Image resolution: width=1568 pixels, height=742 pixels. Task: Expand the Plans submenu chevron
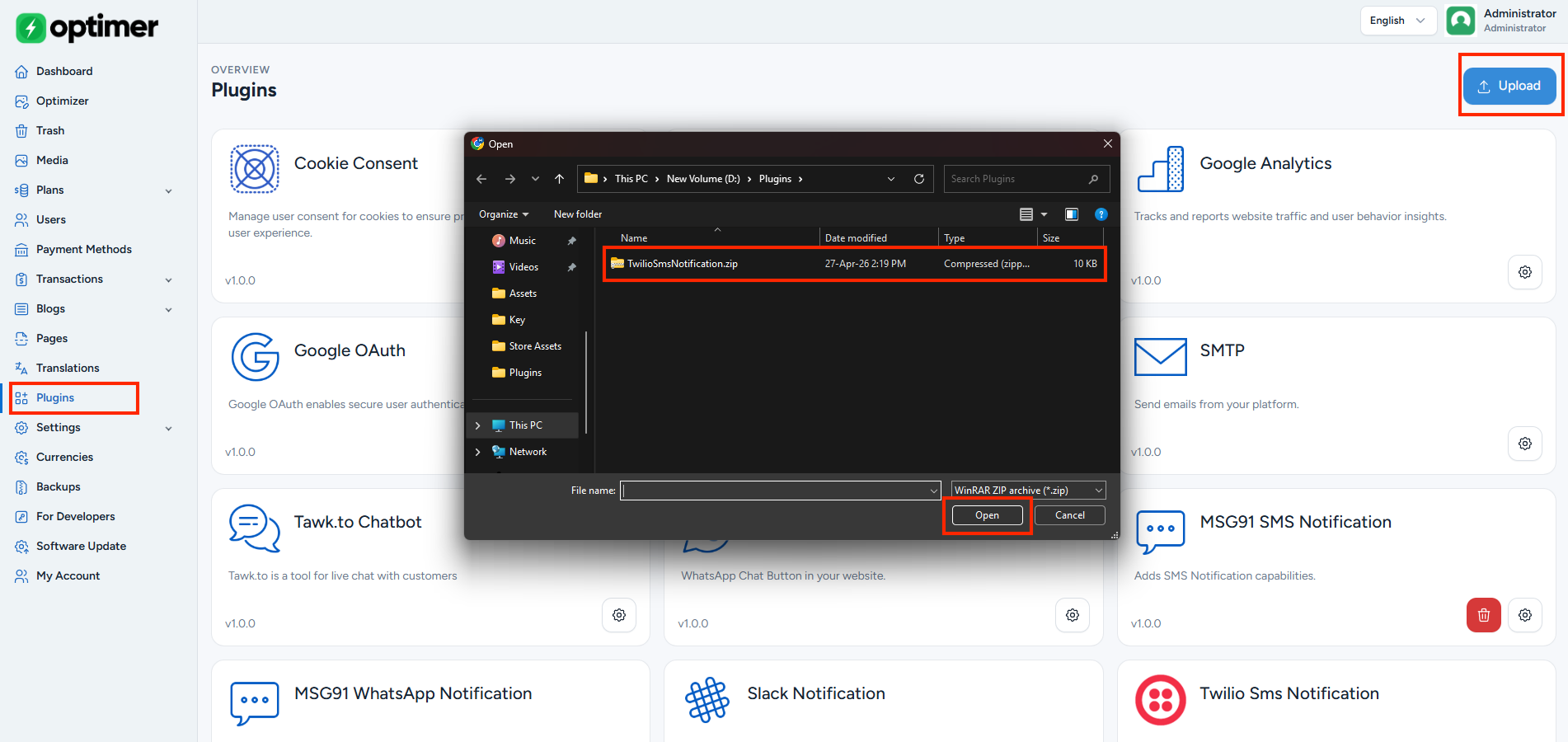coord(169,190)
